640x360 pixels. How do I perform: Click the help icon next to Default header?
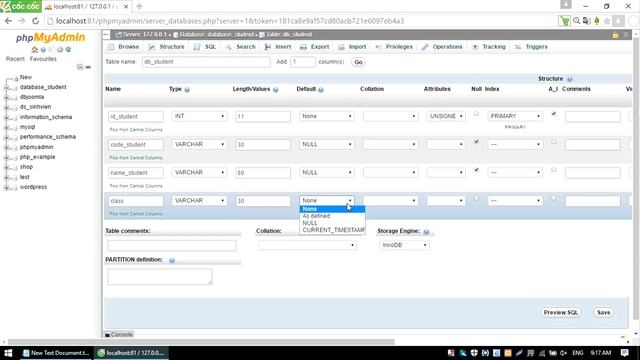tap(321, 90)
